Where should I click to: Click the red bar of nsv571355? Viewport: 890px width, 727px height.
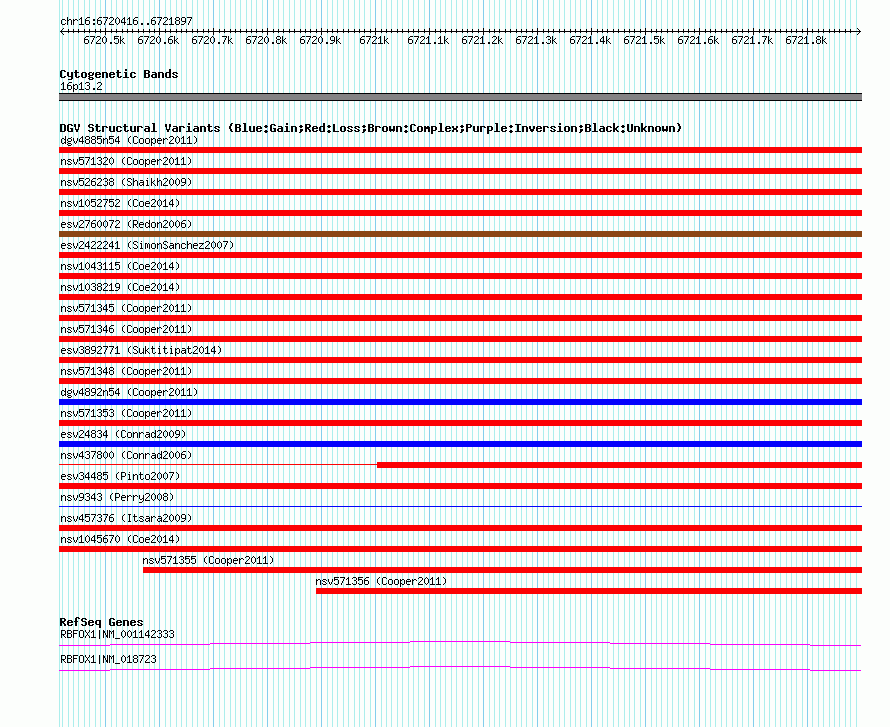pos(502,570)
